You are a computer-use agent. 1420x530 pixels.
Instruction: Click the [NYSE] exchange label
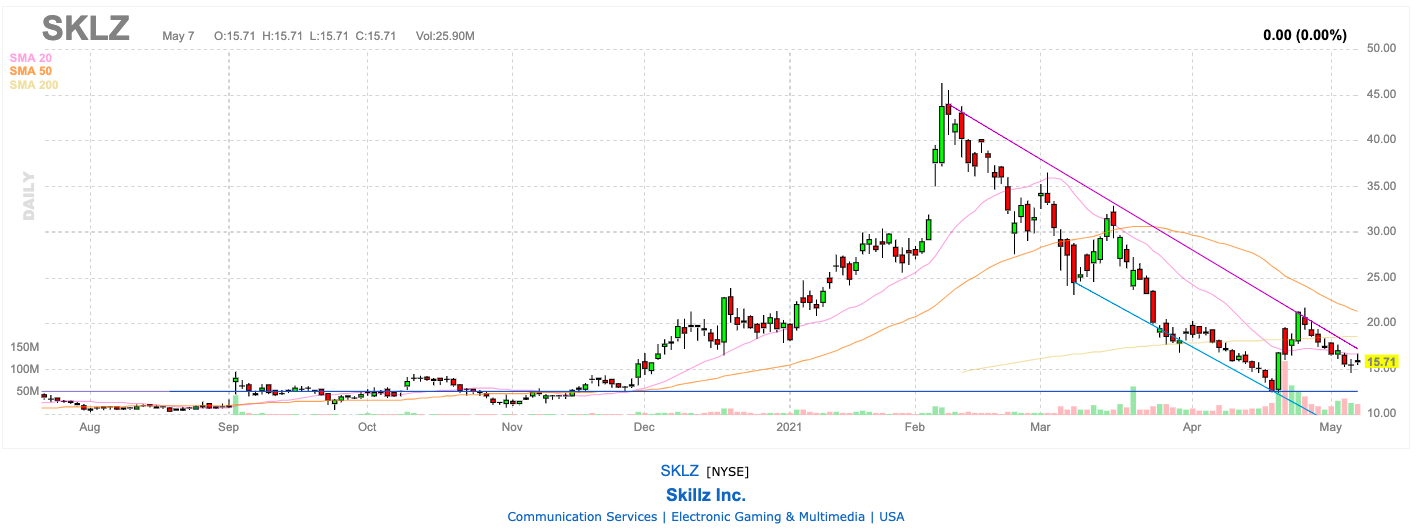coord(728,472)
